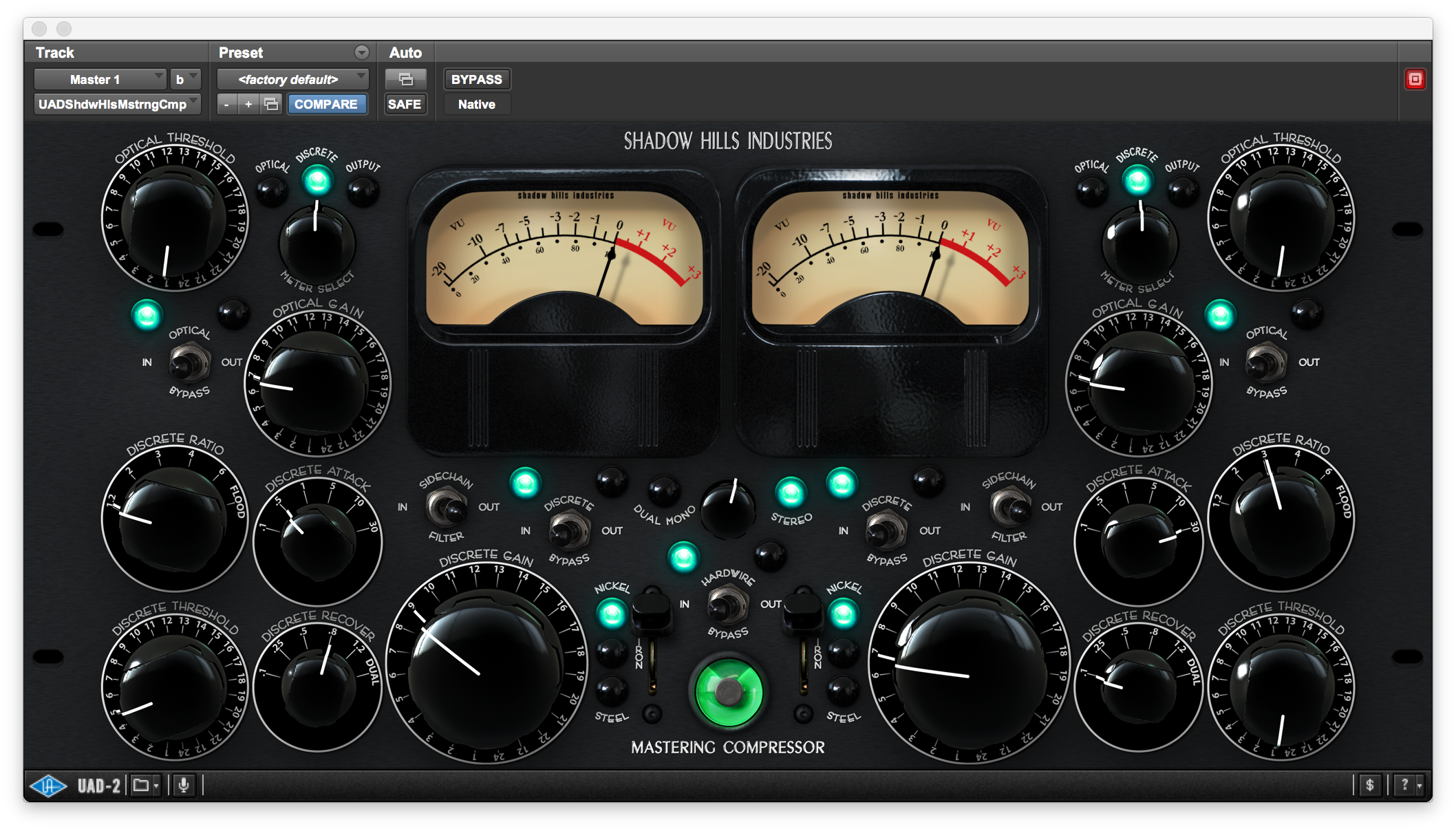Click the Preset header label

point(240,52)
